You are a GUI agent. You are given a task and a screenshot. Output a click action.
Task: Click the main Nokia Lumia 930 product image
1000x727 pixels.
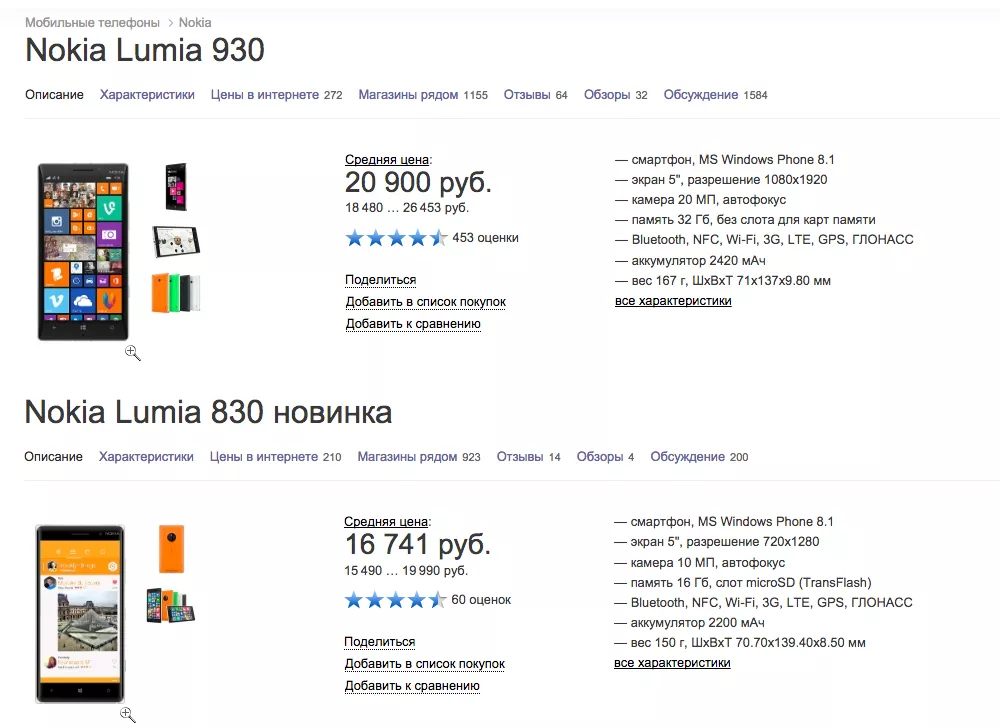[83, 250]
